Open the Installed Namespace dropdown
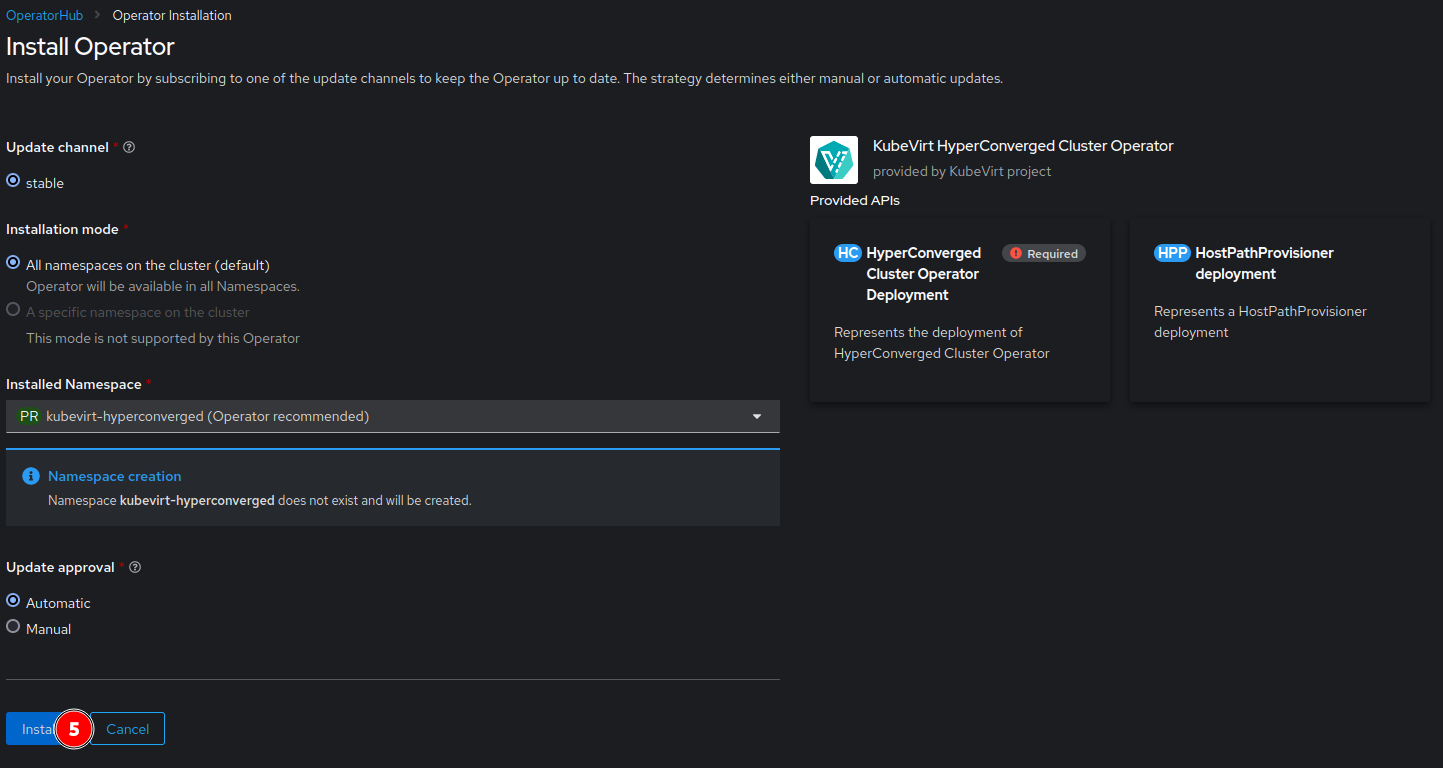This screenshot has width=1443, height=768. tap(756, 416)
